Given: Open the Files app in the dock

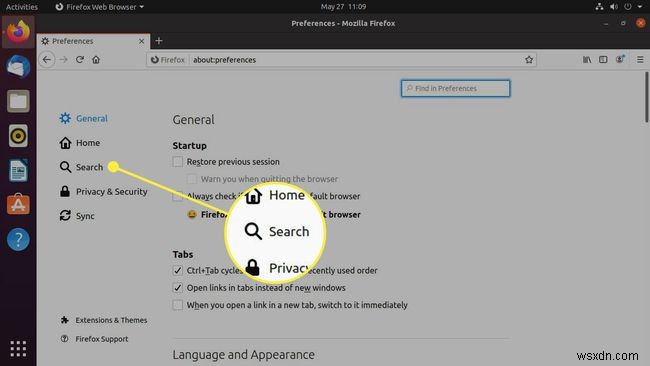Looking at the screenshot, I should pyautogui.click(x=18, y=101).
